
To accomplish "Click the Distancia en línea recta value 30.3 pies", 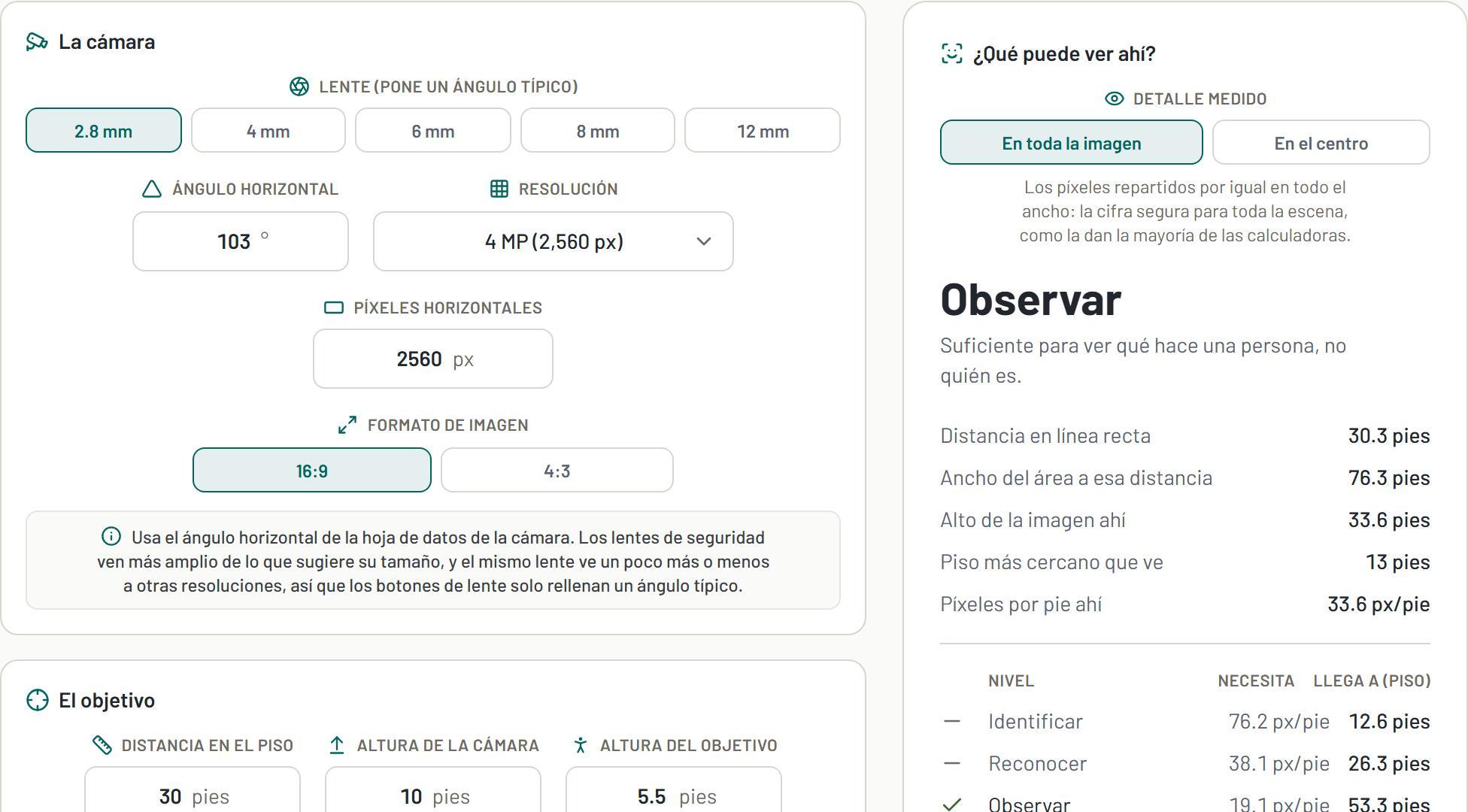I will pos(1389,435).
